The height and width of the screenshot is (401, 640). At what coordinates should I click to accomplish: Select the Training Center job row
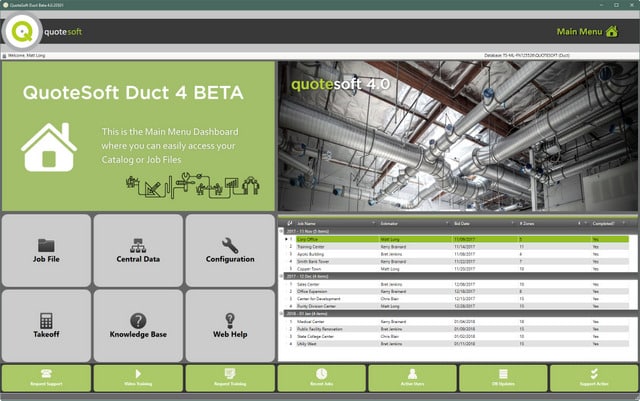click(457, 247)
